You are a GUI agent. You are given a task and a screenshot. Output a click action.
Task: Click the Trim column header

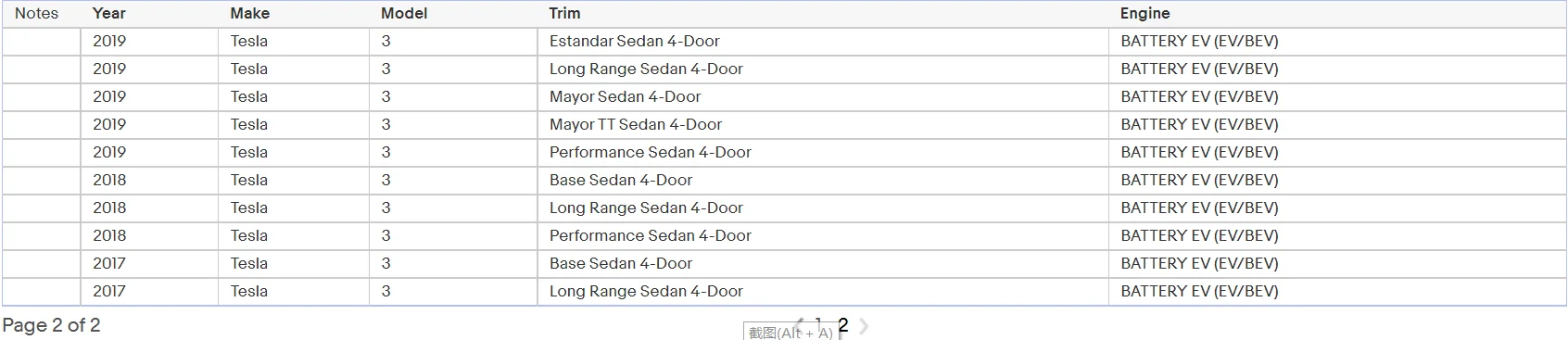point(564,13)
